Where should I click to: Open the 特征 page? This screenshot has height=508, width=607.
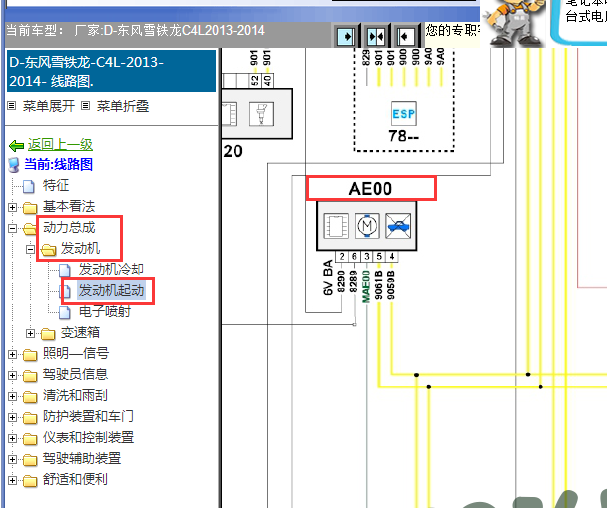tap(56, 185)
